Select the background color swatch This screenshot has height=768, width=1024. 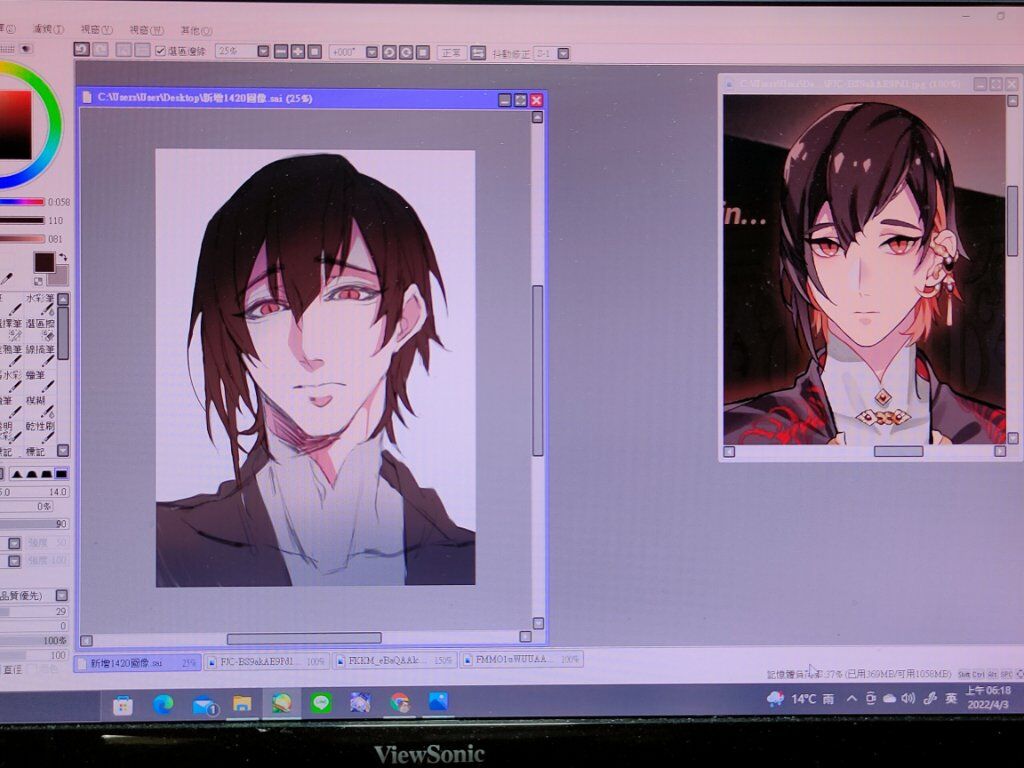tap(59, 277)
